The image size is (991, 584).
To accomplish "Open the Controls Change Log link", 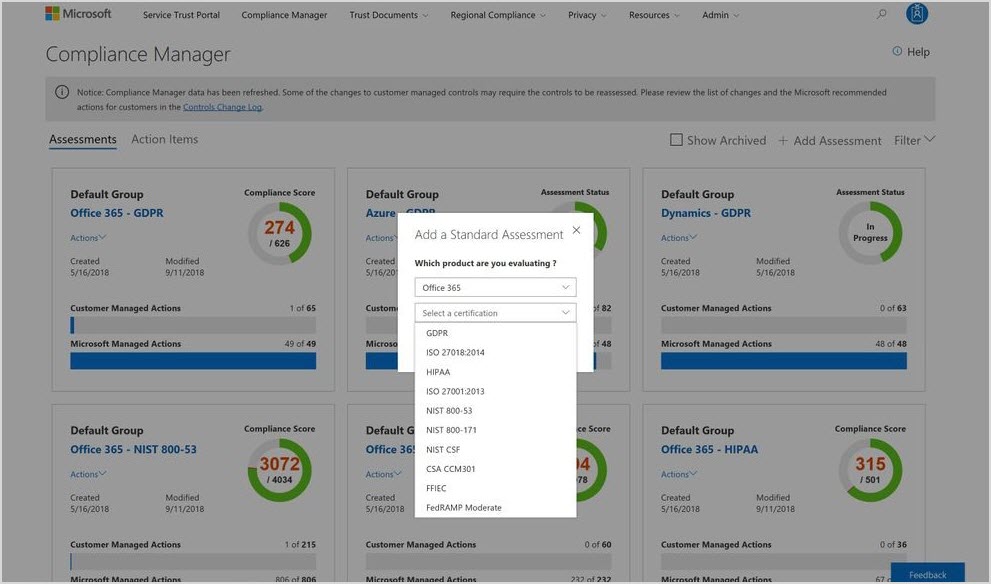I will [224, 106].
